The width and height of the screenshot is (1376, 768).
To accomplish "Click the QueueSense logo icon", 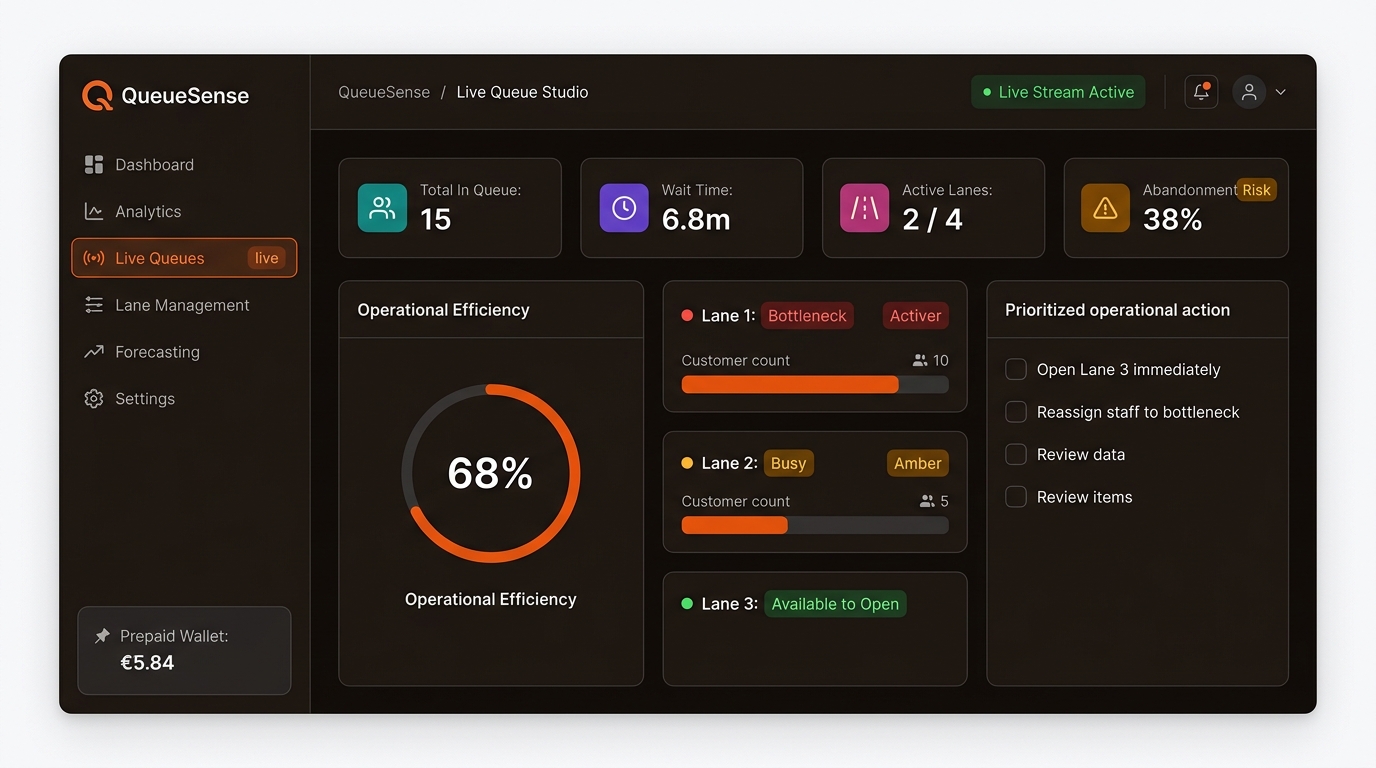I will (x=97, y=96).
